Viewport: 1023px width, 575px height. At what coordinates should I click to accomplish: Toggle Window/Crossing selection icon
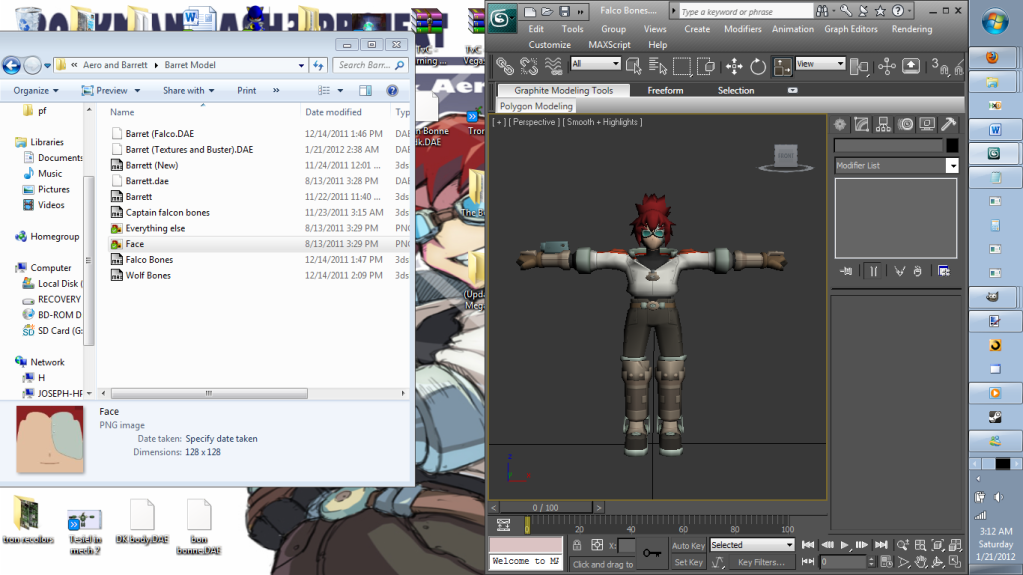(706, 66)
